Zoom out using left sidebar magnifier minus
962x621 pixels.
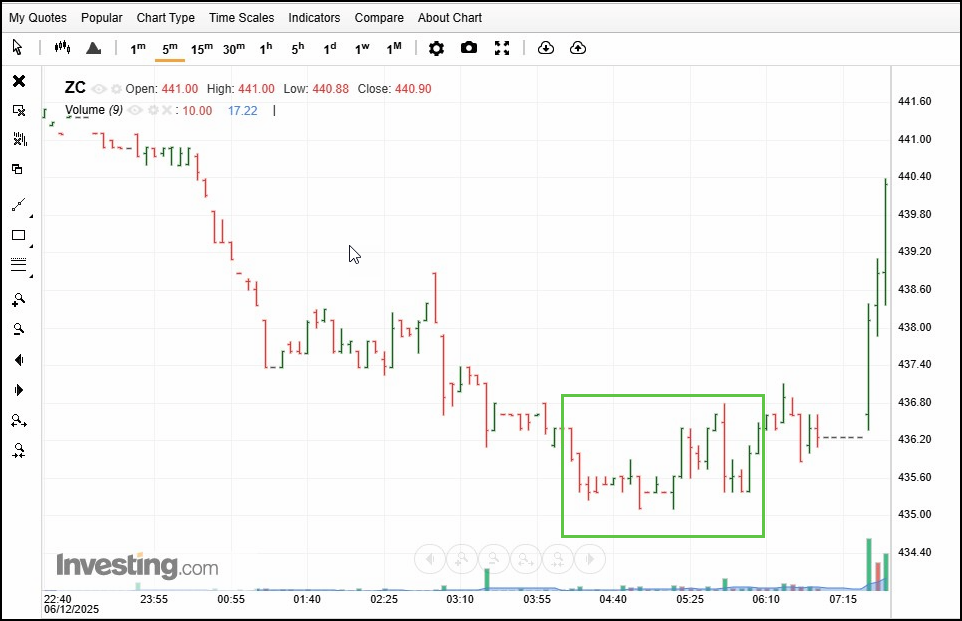[19, 330]
